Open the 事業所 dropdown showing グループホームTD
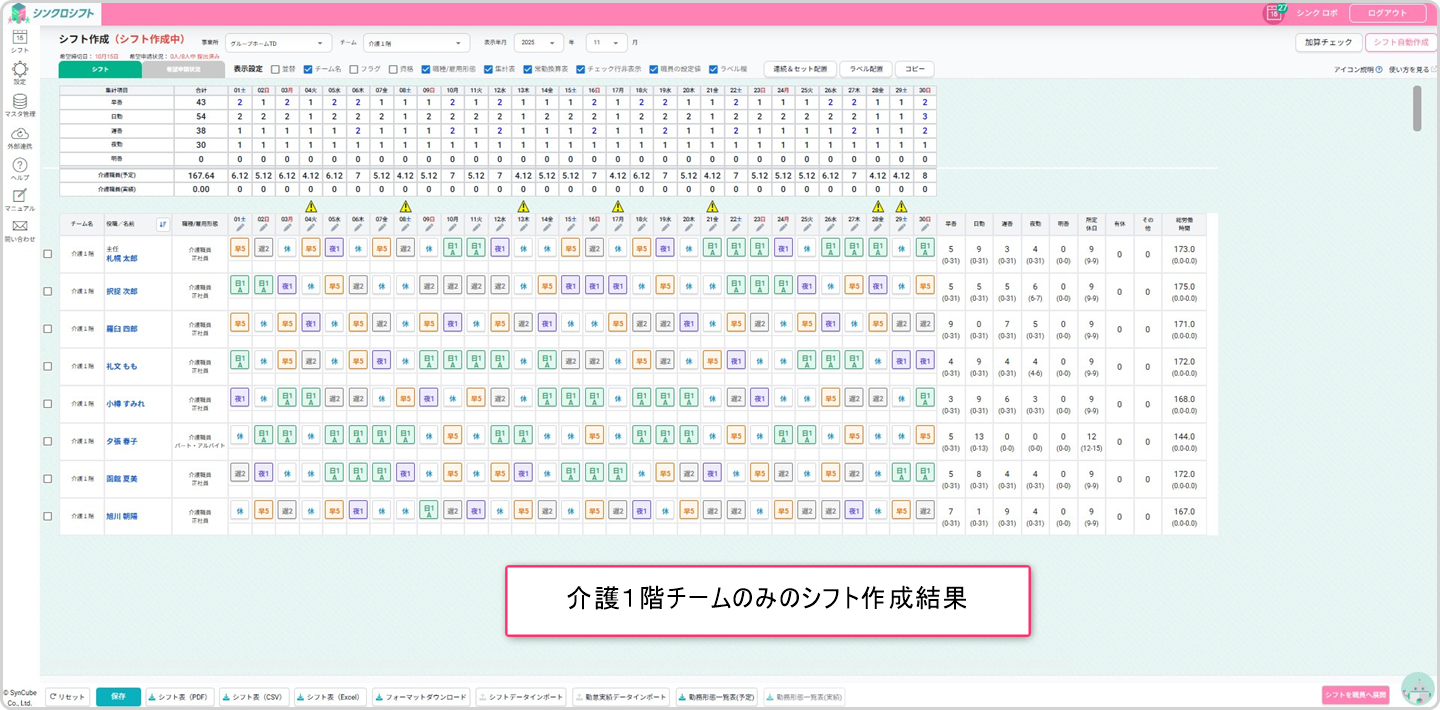The image size is (1440, 710). [278, 43]
